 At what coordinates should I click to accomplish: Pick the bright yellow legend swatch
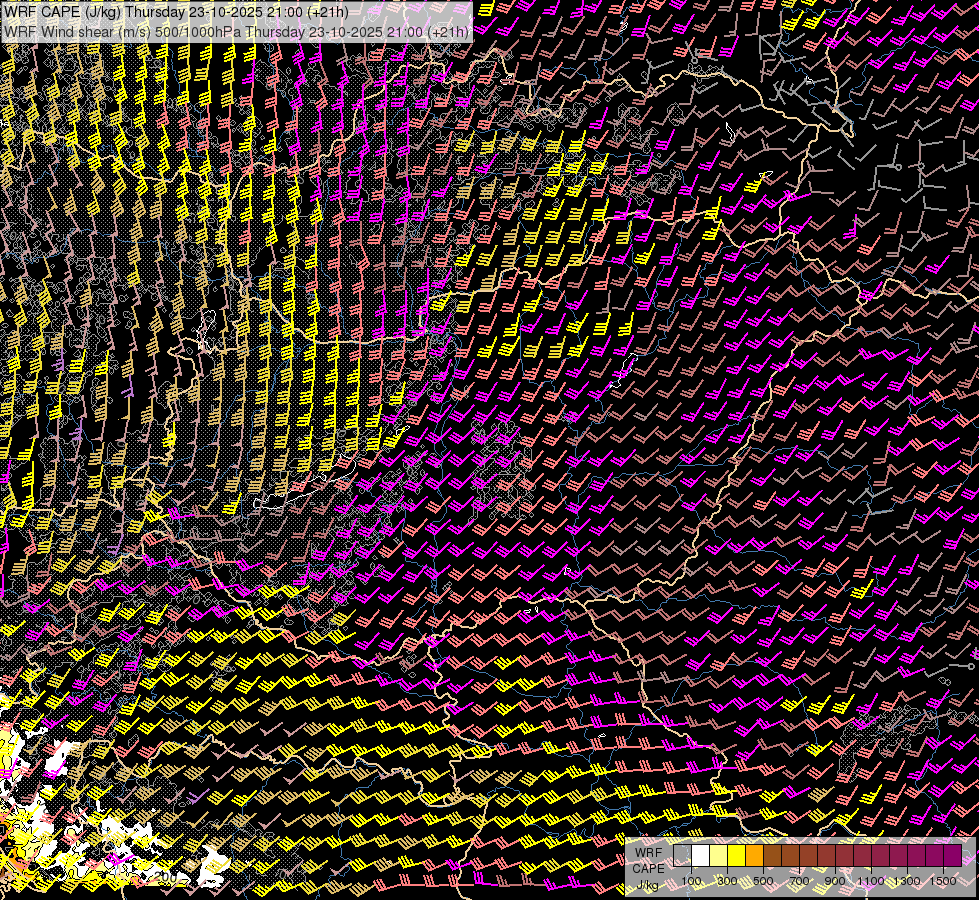point(736,856)
